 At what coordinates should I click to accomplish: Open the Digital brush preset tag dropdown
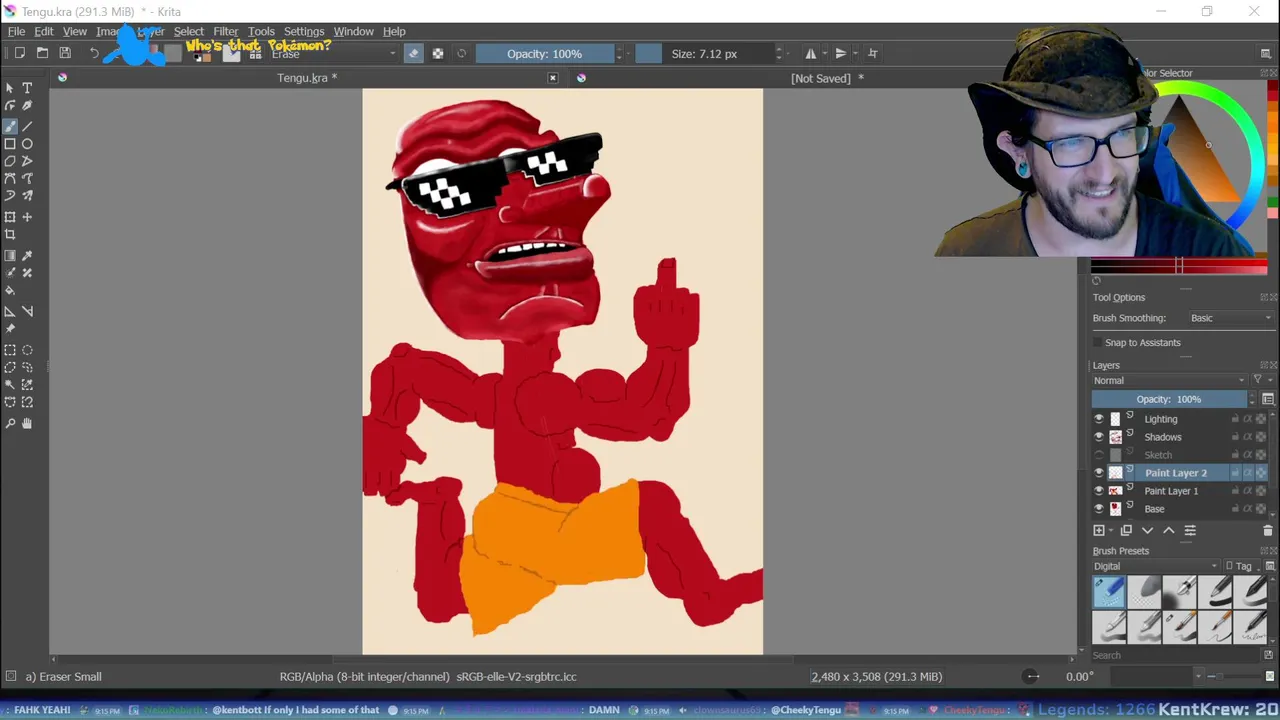(x=1156, y=566)
